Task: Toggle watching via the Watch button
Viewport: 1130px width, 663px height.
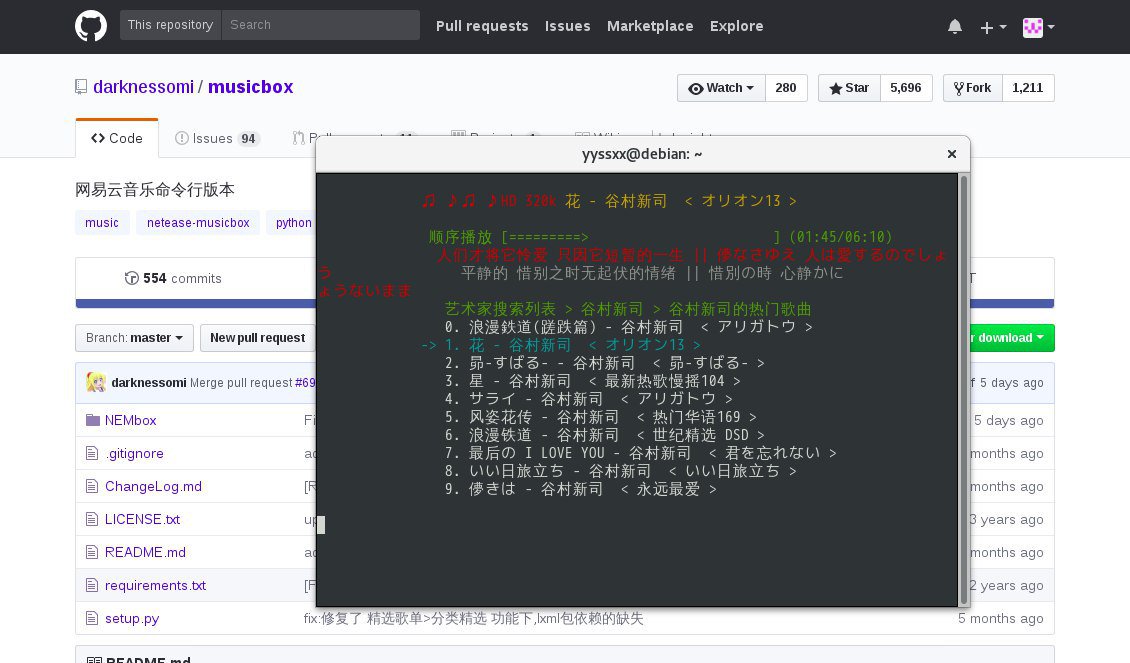Action: click(x=720, y=88)
